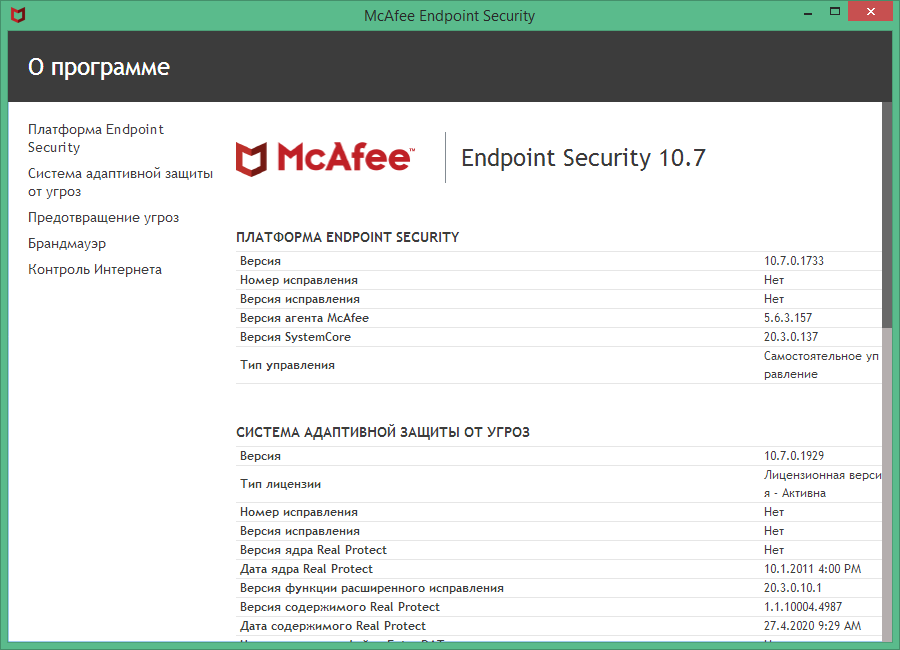Click 'Версия SystemCore' row label

(295, 337)
